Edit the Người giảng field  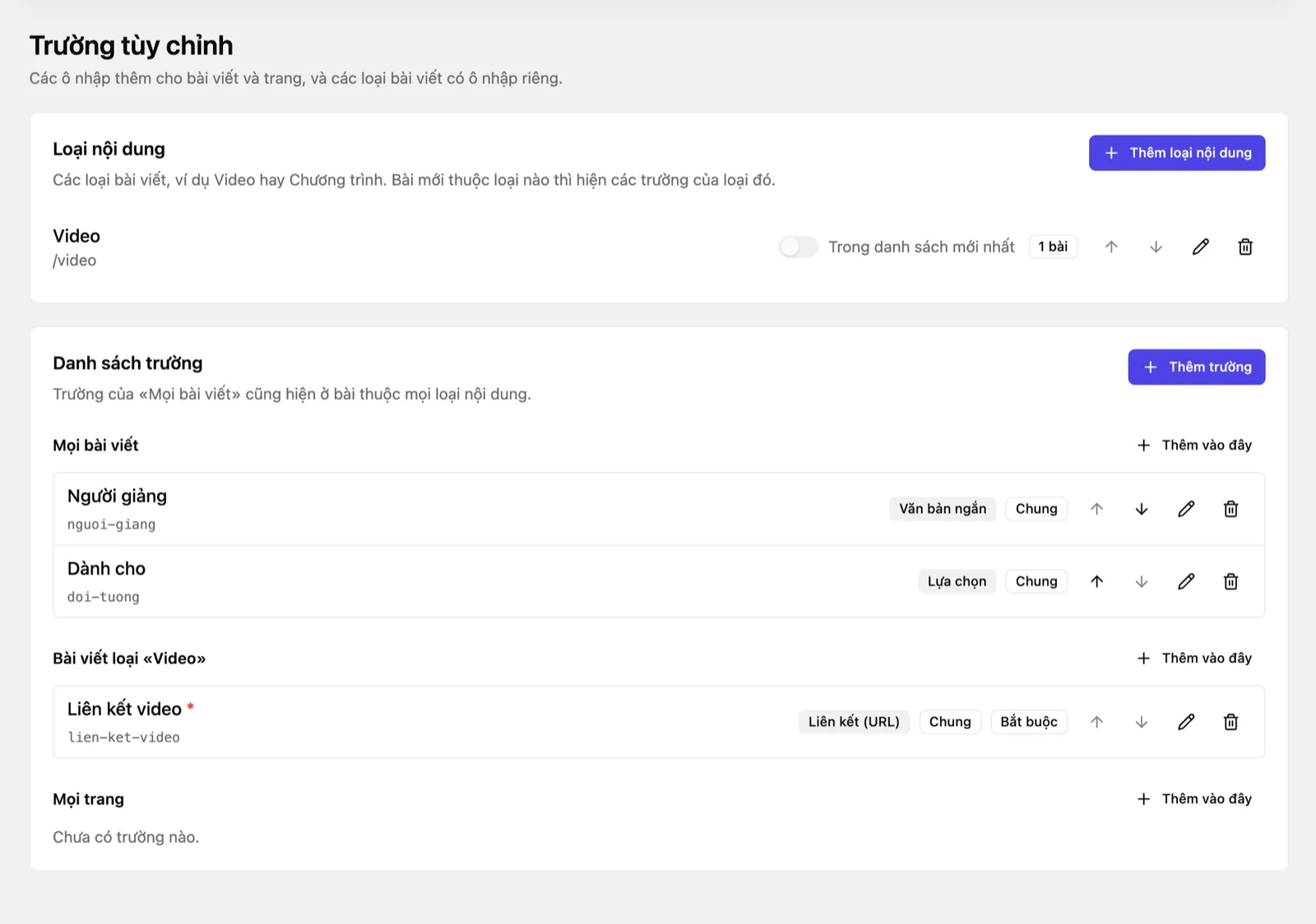[x=1186, y=509]
